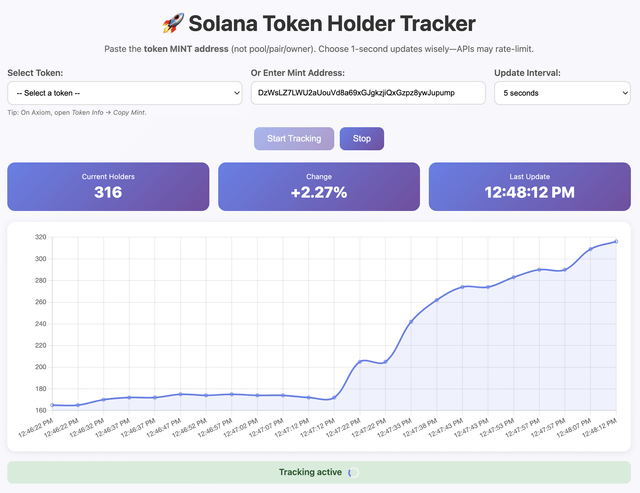Select the final chart point at 12:48:12 PM

[616, 241]
